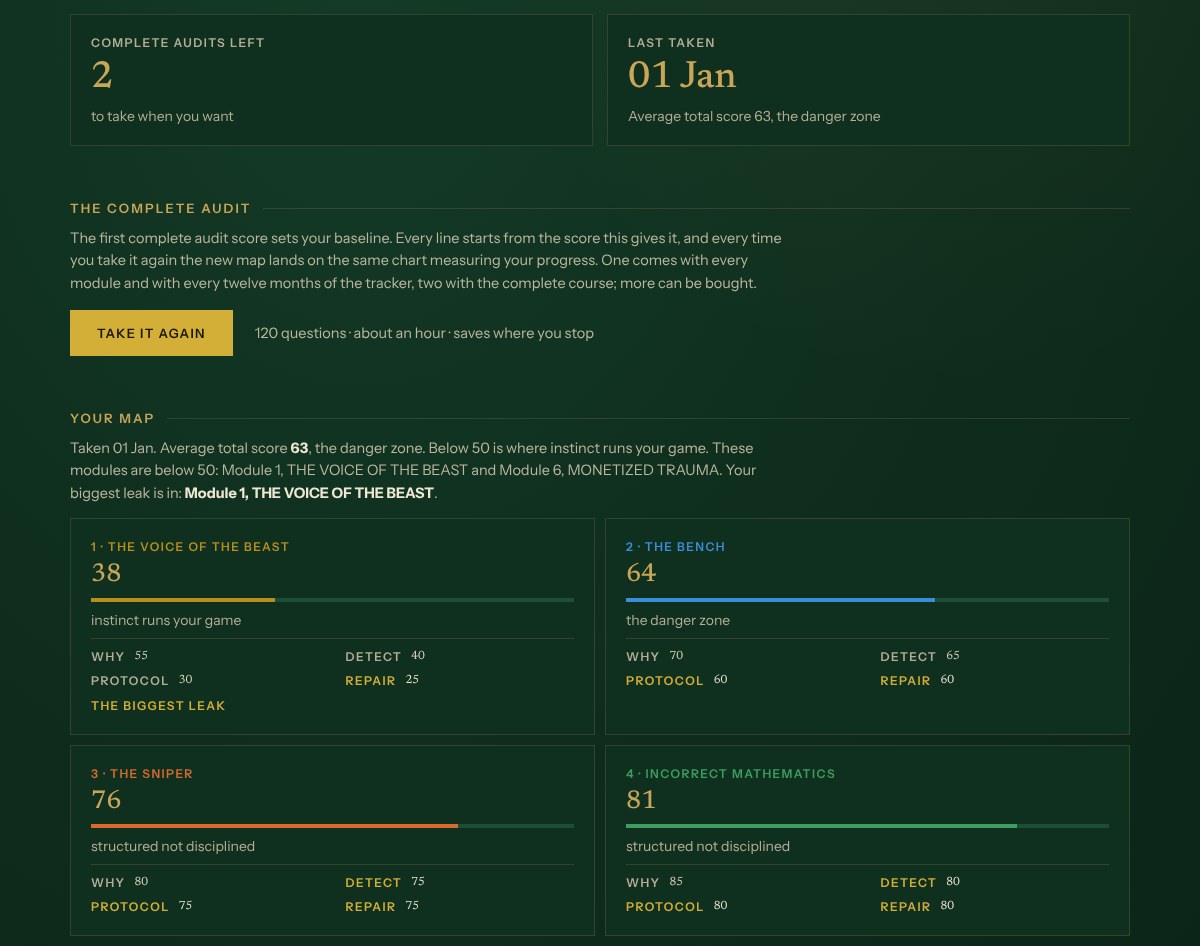This screenshot has height=946, width=1200.
Task: Open the Incorrect Mathematics module heading
Action: [730, 774]
